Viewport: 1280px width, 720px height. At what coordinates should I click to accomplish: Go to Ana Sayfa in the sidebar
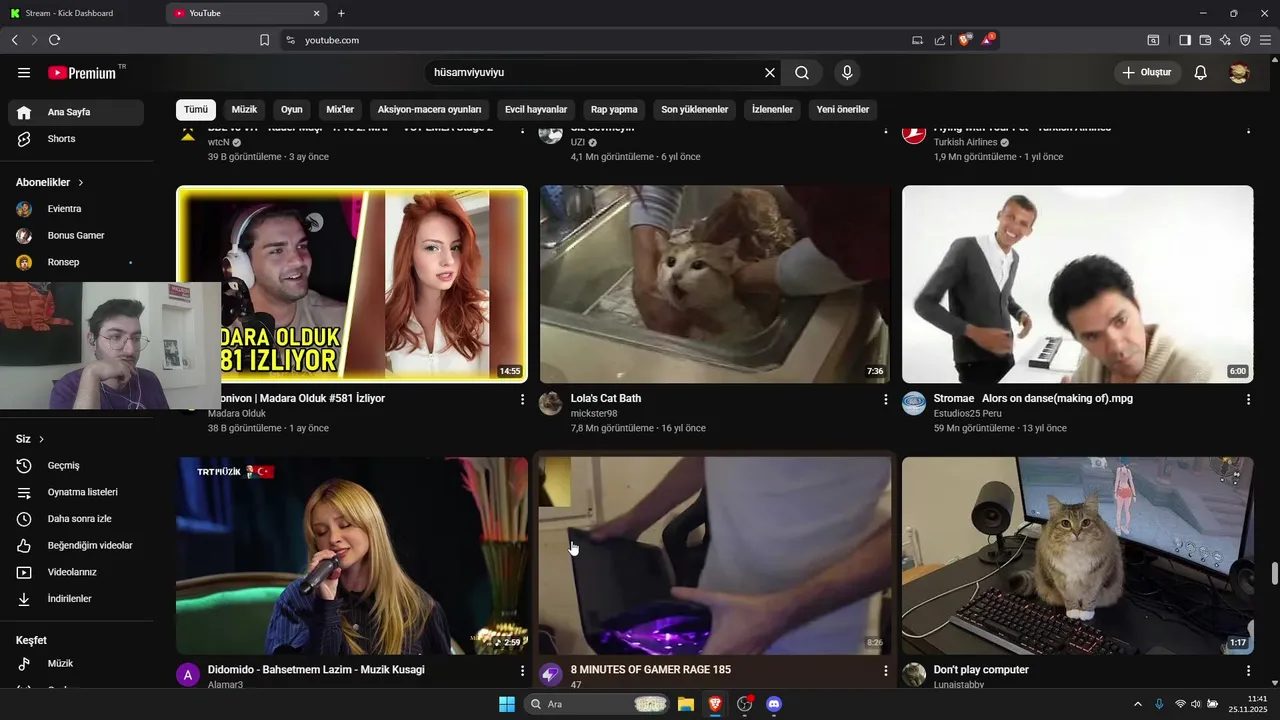[76, 112]
